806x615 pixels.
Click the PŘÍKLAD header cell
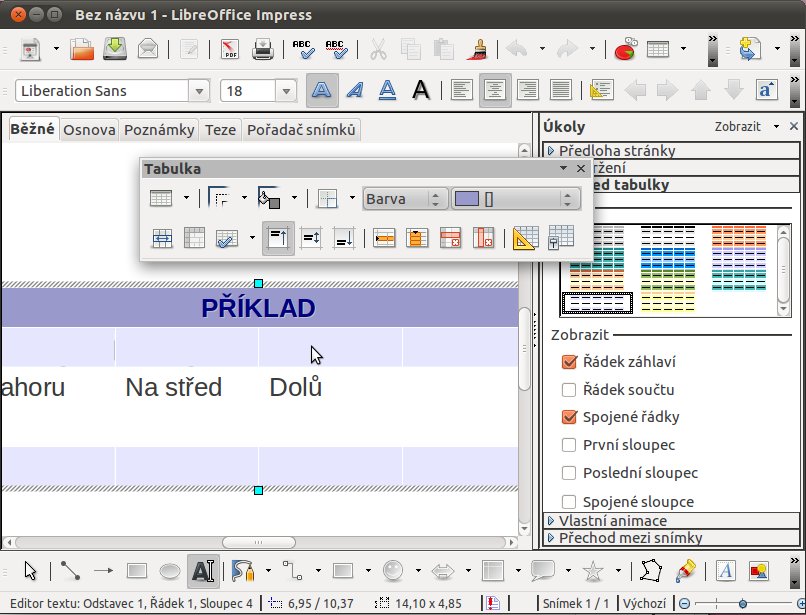pyautogui.click(x=259, y=308)
